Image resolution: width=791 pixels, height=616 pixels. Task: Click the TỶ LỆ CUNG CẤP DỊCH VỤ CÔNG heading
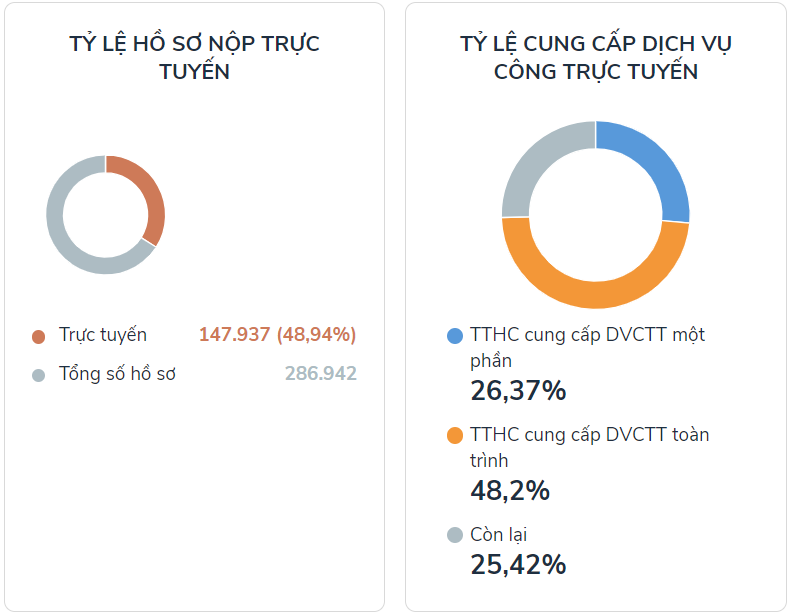(x=596, y=58)
